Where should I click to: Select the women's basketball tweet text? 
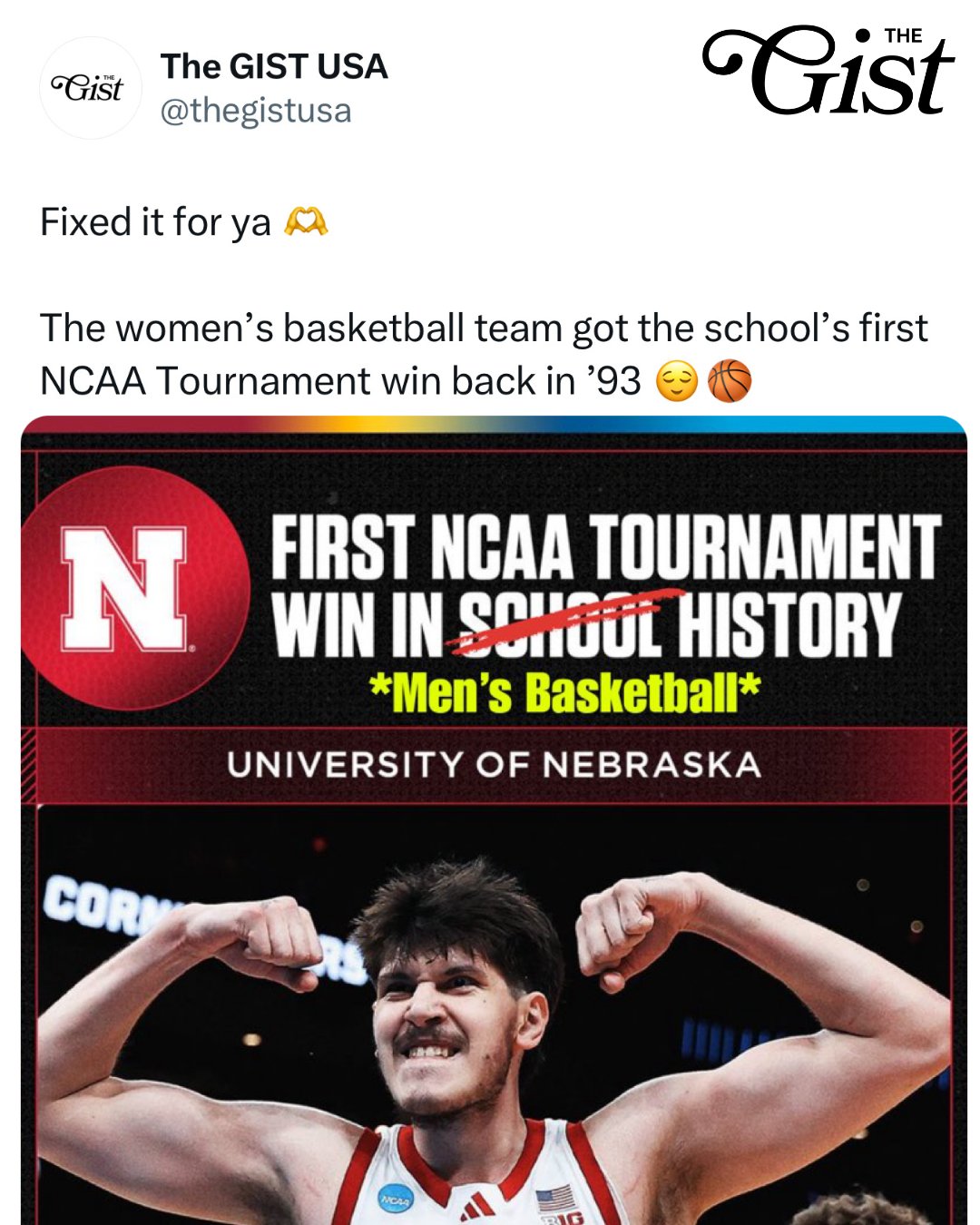tap(483, 354)
